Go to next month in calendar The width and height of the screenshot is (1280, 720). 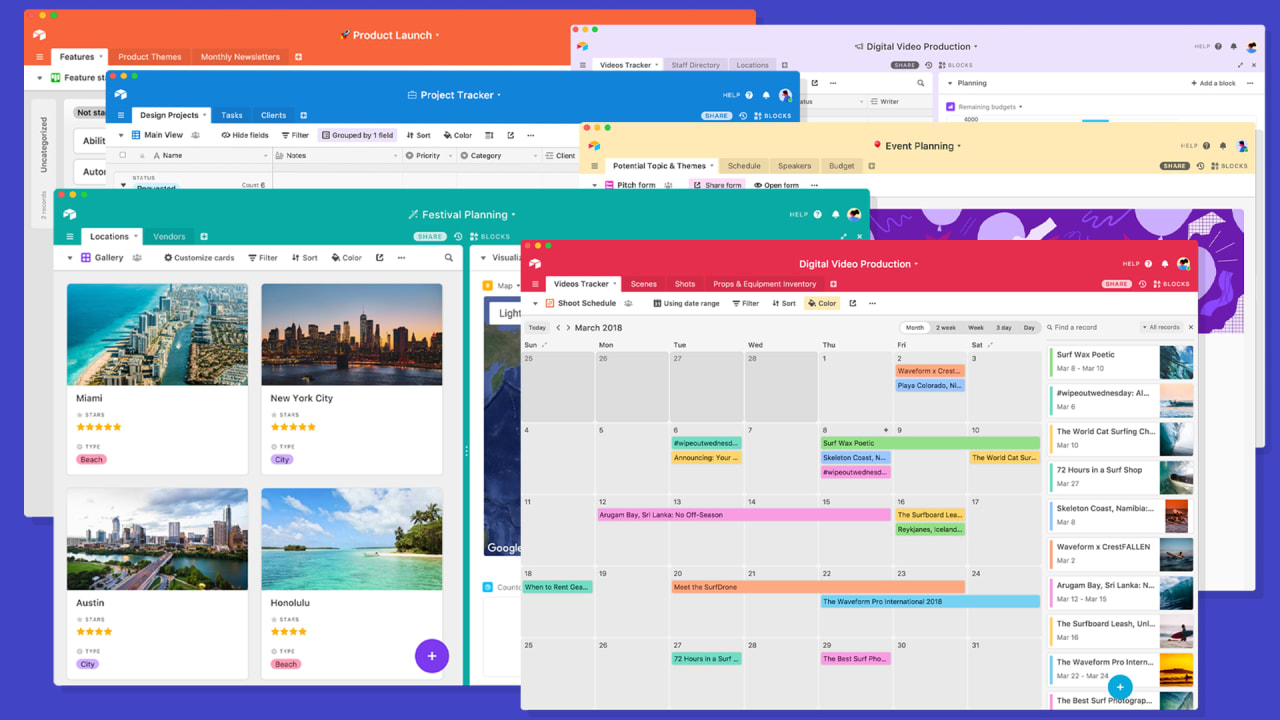pyautogui.click(x=568, y=328)
